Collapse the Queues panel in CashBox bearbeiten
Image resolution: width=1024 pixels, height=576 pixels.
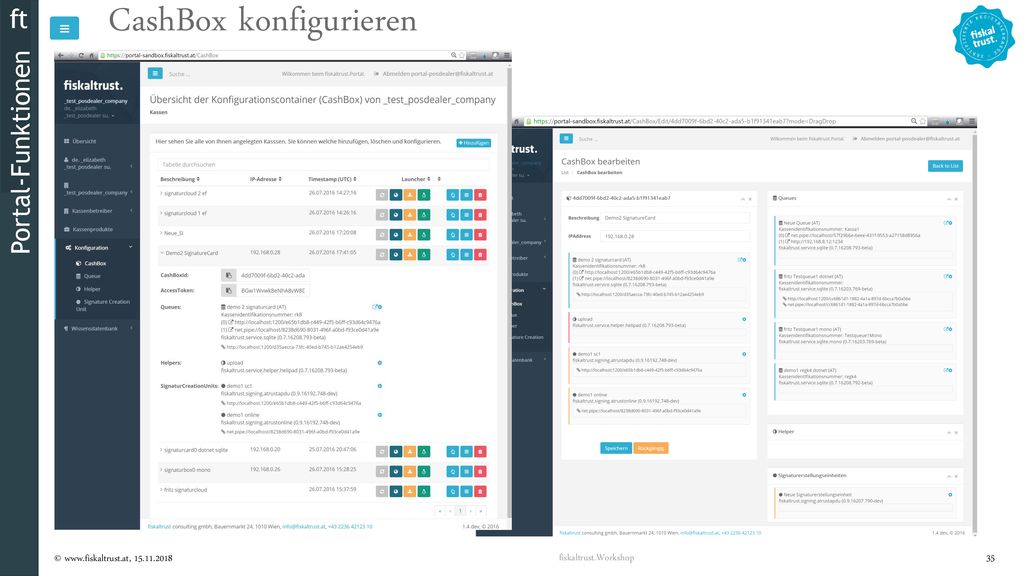(x=949, y=199)
